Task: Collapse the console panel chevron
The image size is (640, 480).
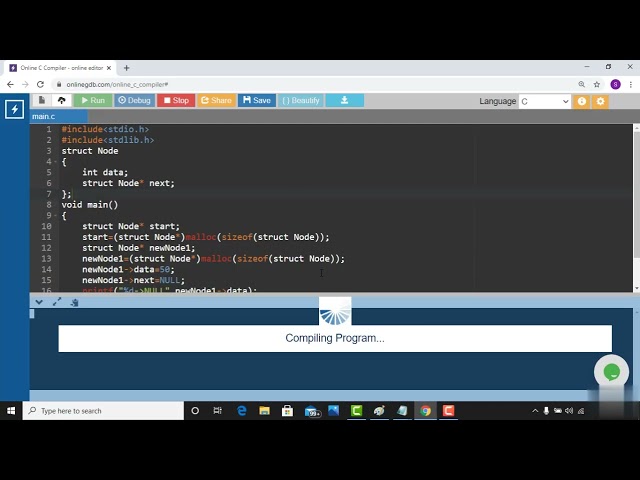Action: coord(39,302)
